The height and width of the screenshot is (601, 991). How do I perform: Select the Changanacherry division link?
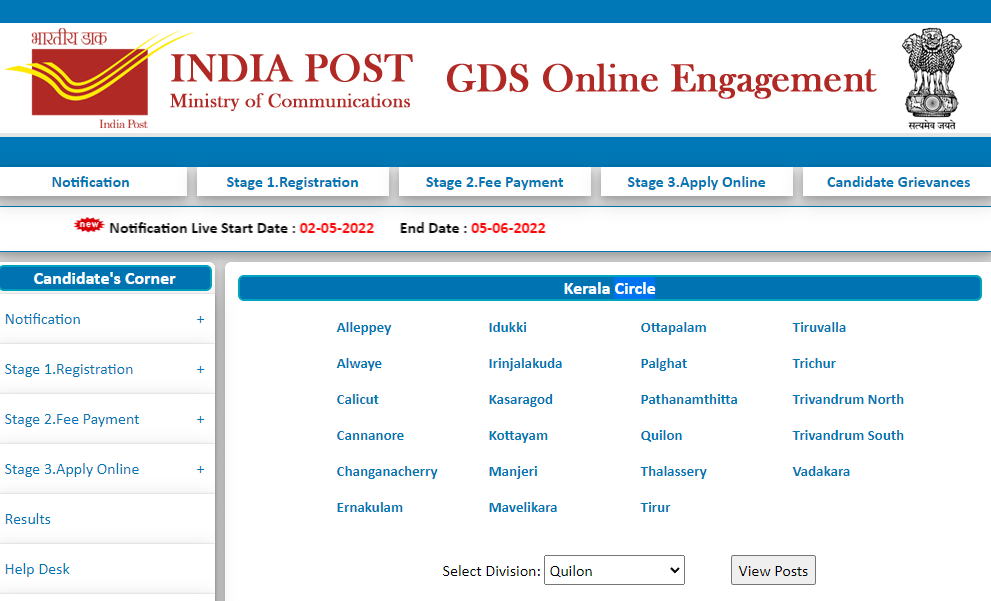(x=387, y=472)
